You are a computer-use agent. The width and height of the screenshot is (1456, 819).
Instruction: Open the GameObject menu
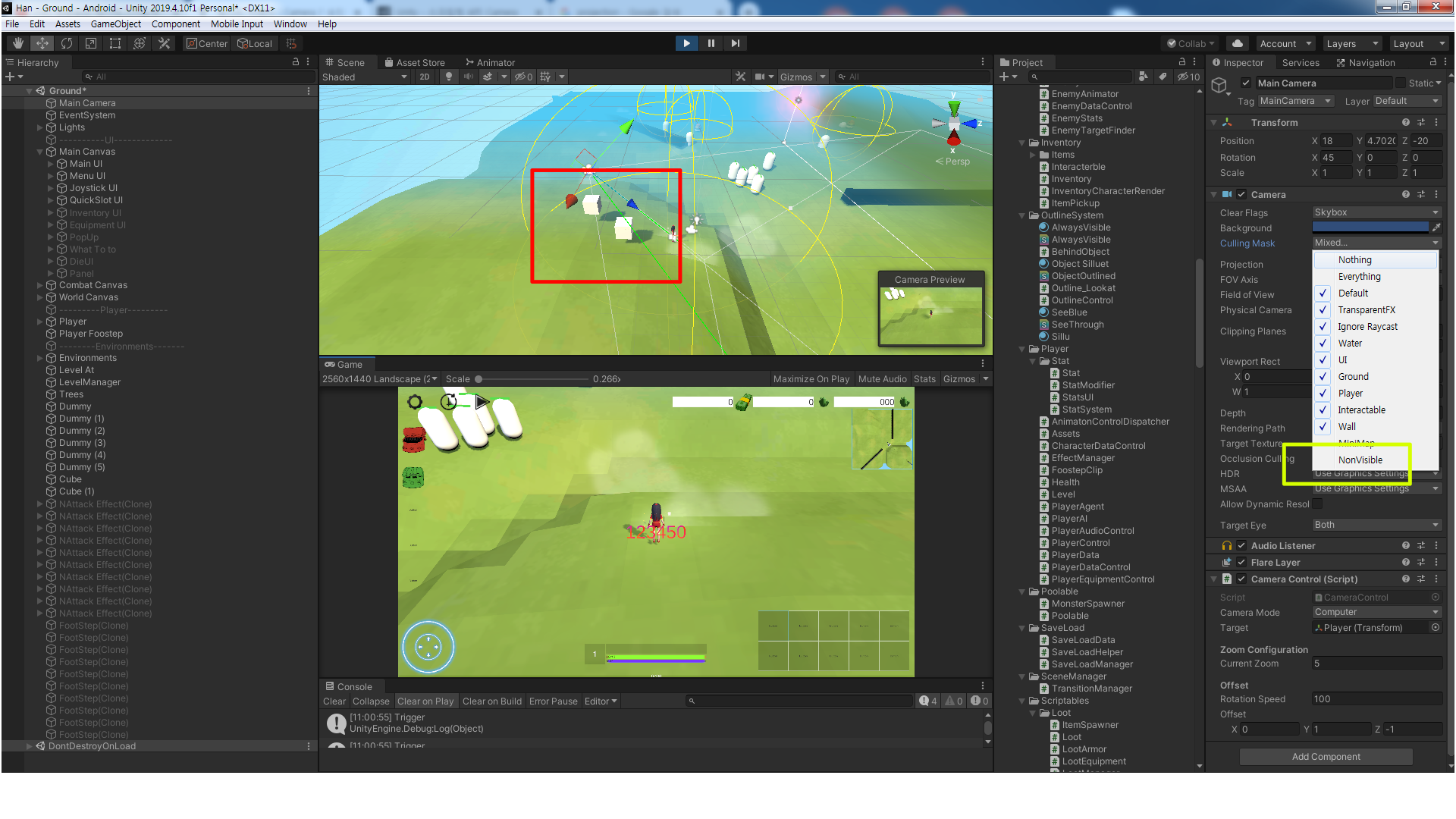click(115, 24)
